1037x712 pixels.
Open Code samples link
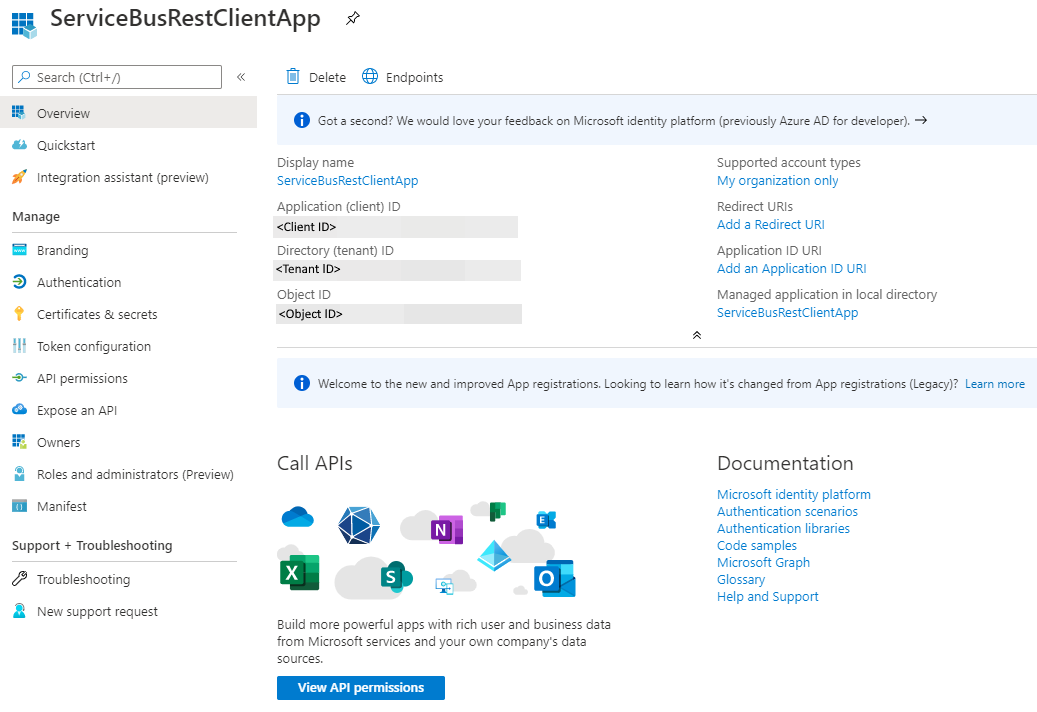[757, 546]
